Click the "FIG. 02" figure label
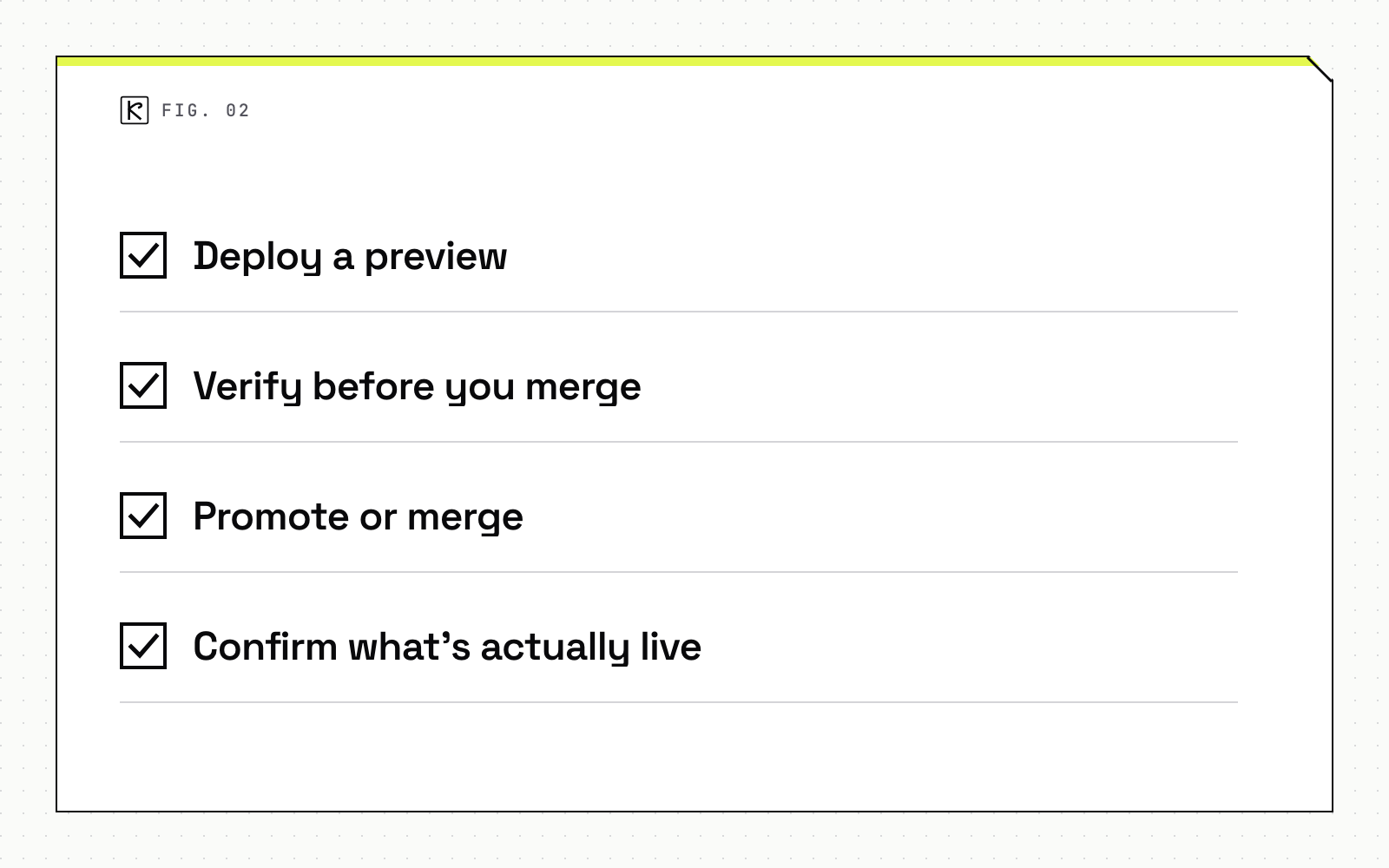This screenshot has width=1389, height=868. tap(206, 110)
